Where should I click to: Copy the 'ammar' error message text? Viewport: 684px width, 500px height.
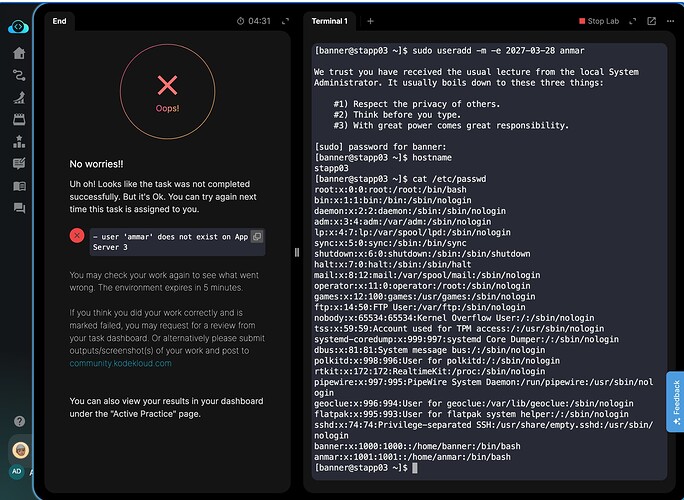257,236
